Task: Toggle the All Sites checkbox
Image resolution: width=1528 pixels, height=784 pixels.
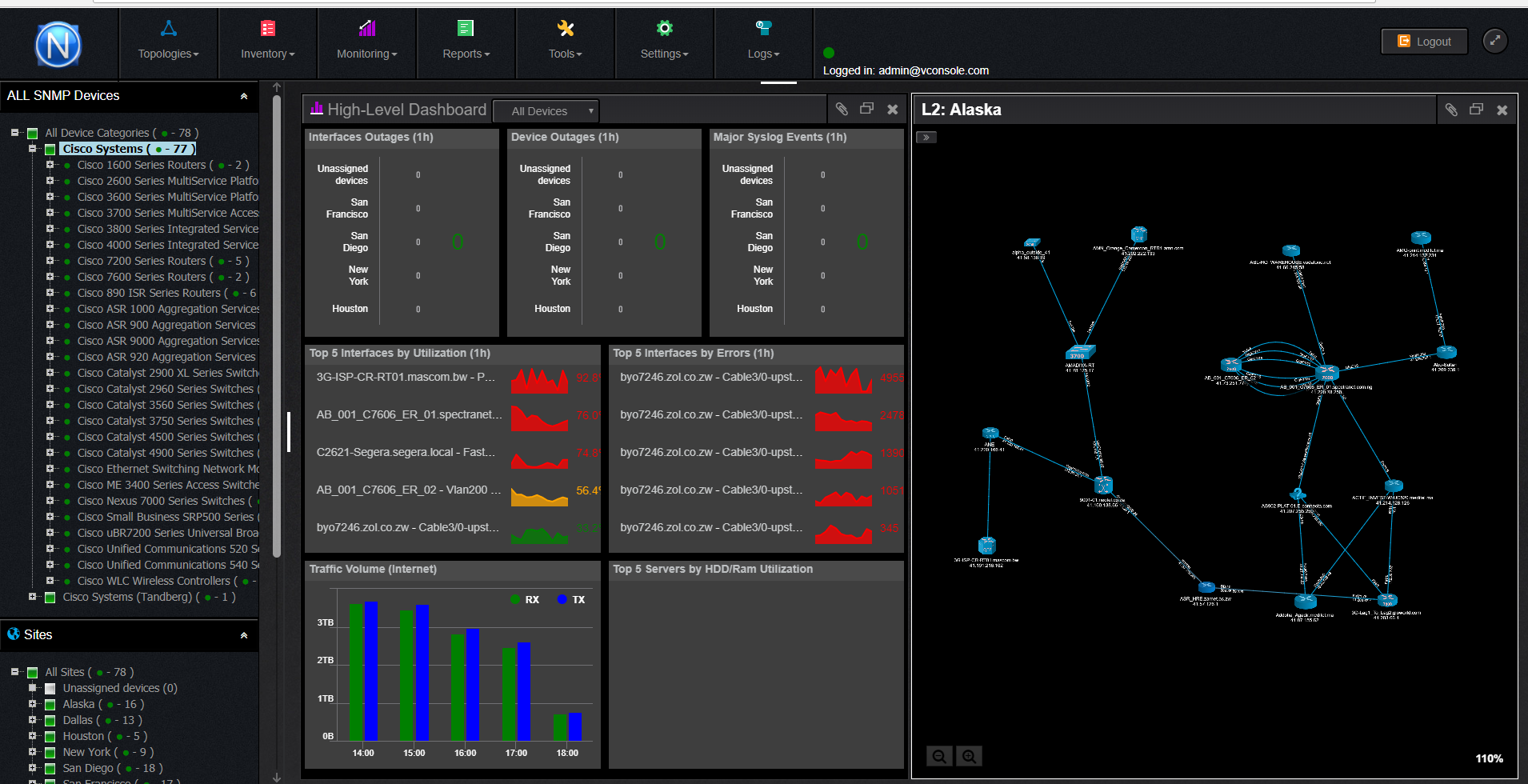Action: pos(33,673)
